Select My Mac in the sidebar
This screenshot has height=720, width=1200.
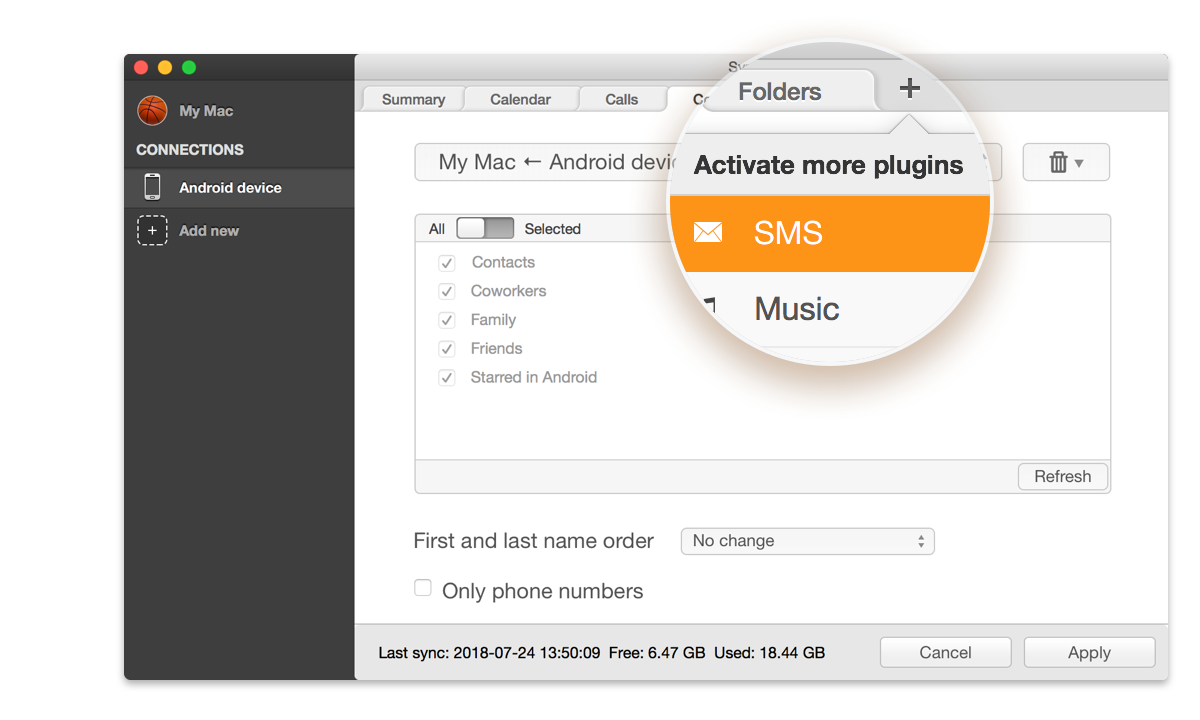(x=239, y=110)
